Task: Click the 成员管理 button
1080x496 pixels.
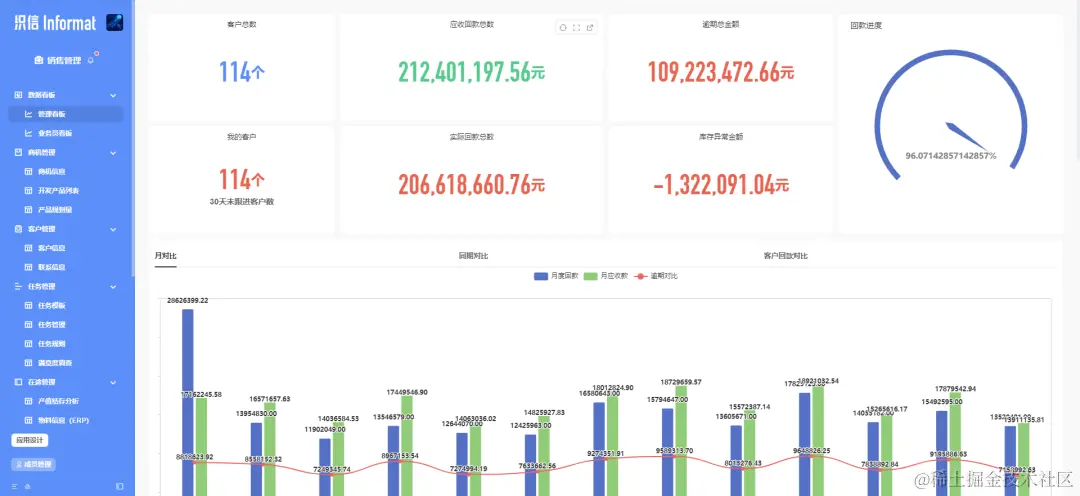Action: coord(33,464)
